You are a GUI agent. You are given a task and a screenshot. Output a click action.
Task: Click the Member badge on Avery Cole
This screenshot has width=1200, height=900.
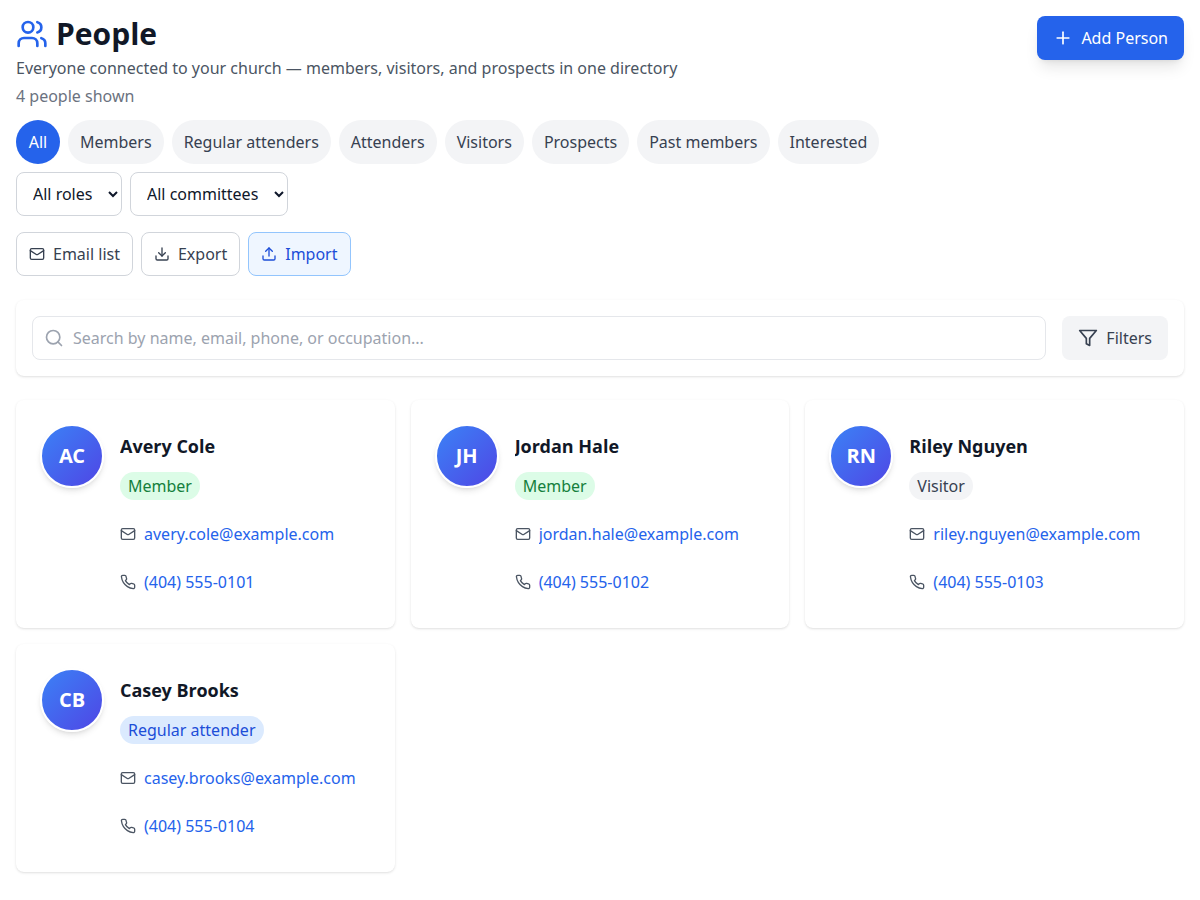click(x=160, y=486)
